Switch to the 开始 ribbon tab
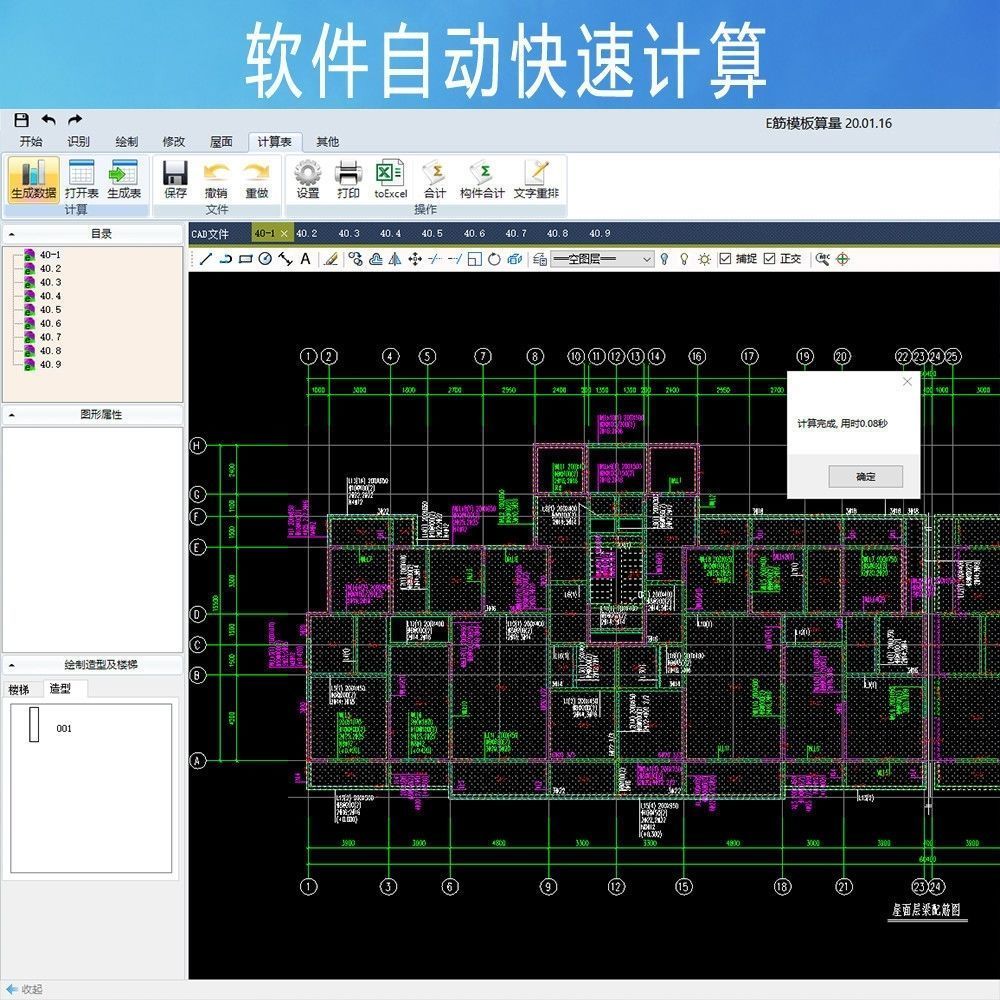The width and height of the screenshot is (1000, 1000). coord(31,142)
